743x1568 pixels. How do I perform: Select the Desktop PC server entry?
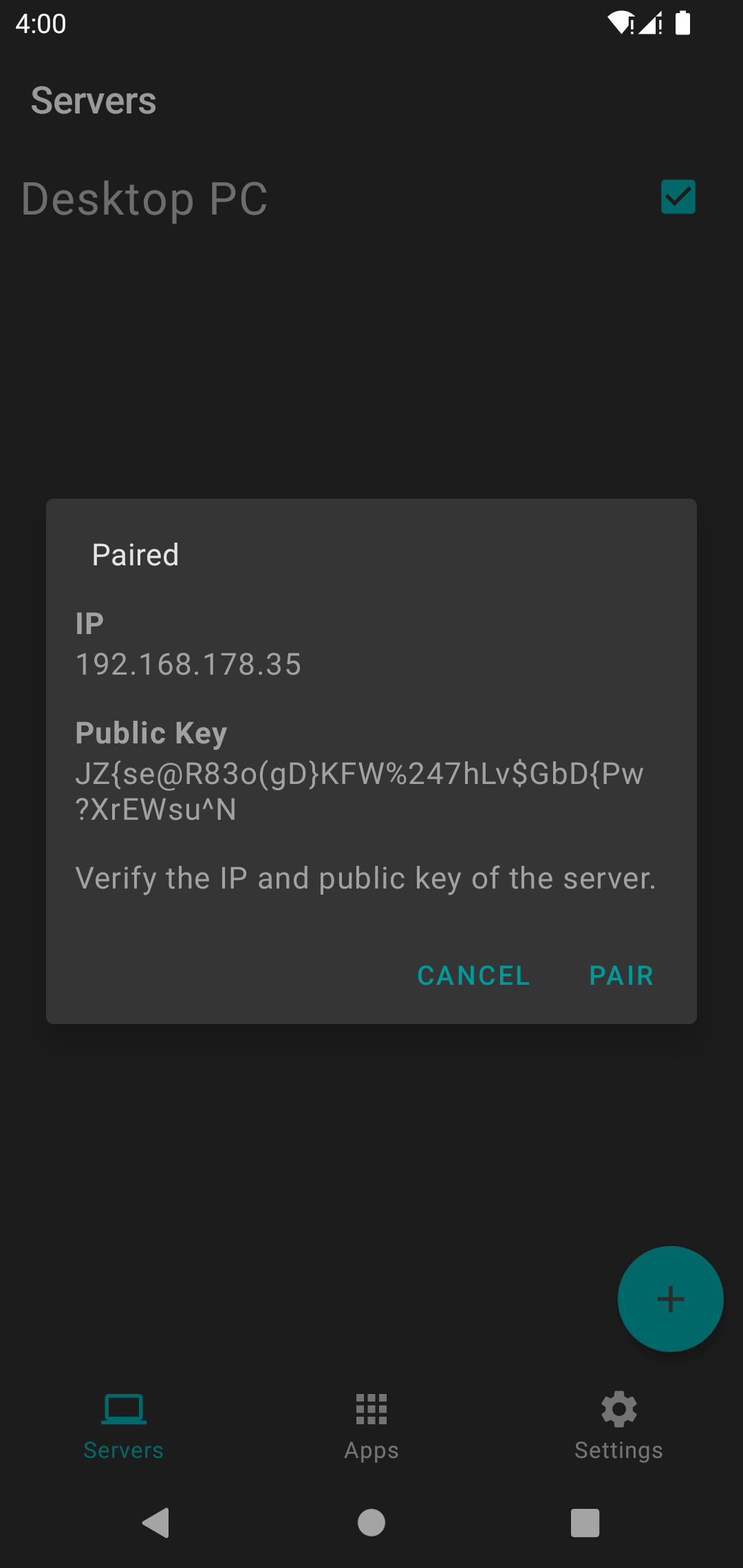(144, 199)
